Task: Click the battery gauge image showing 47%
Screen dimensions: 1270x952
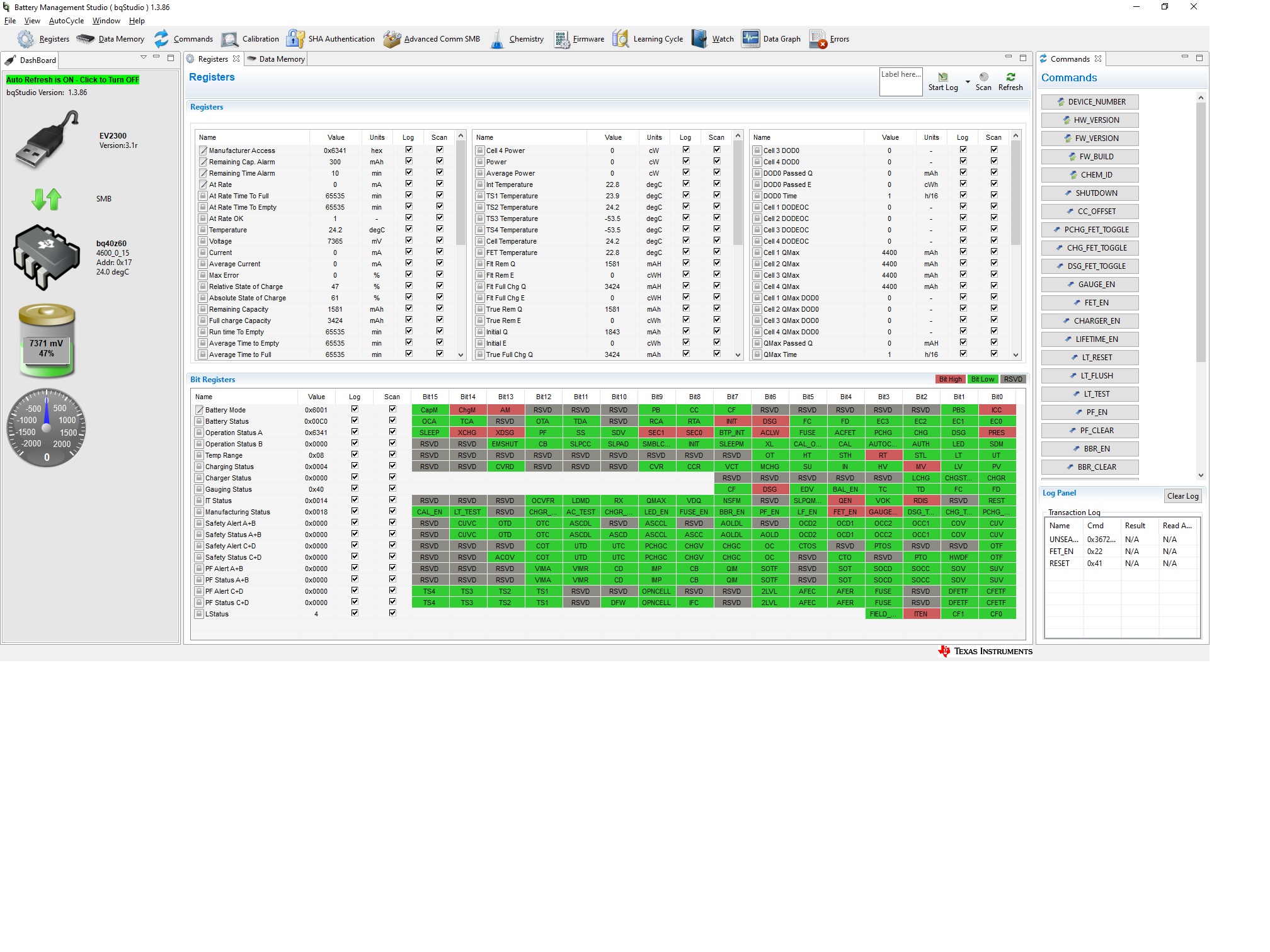Action: pos(47,341)
